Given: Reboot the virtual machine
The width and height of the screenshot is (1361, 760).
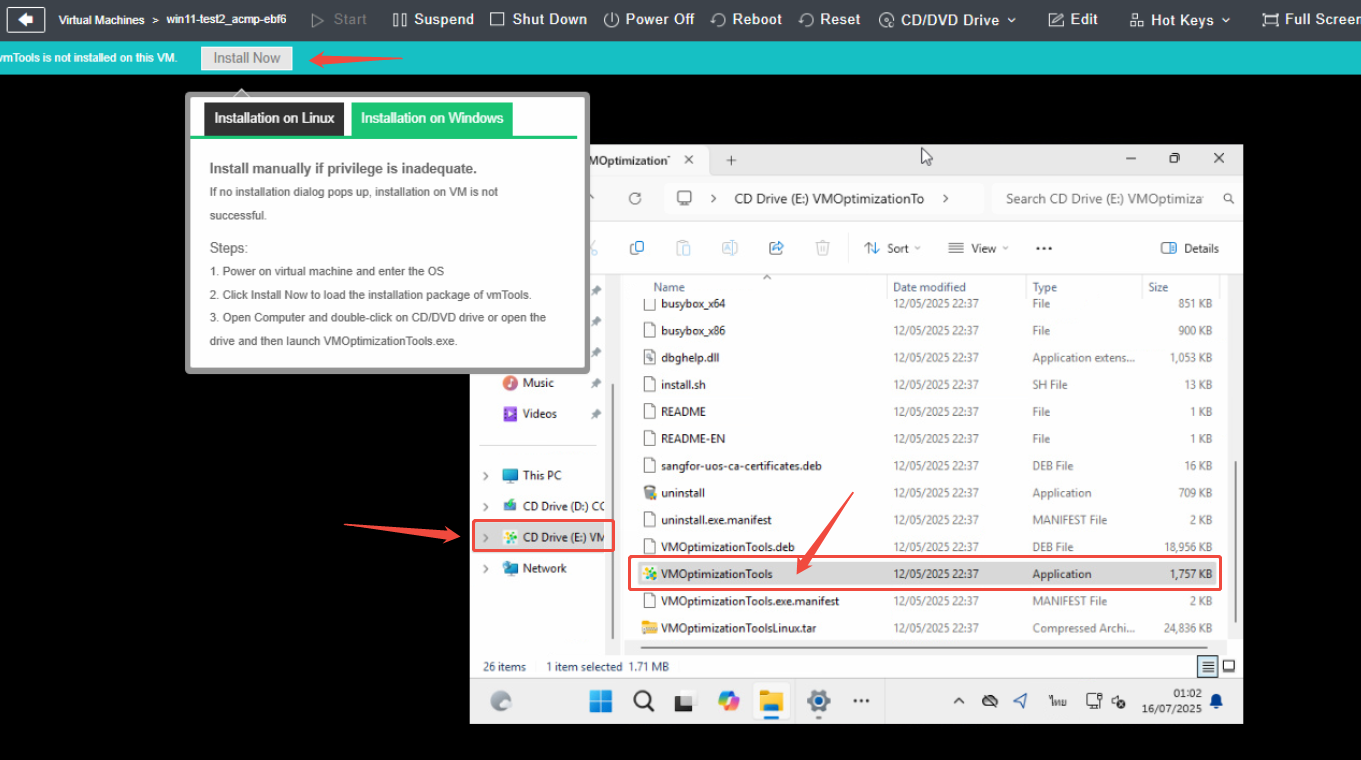Looking at the screenshot, I should click(745, 18).
